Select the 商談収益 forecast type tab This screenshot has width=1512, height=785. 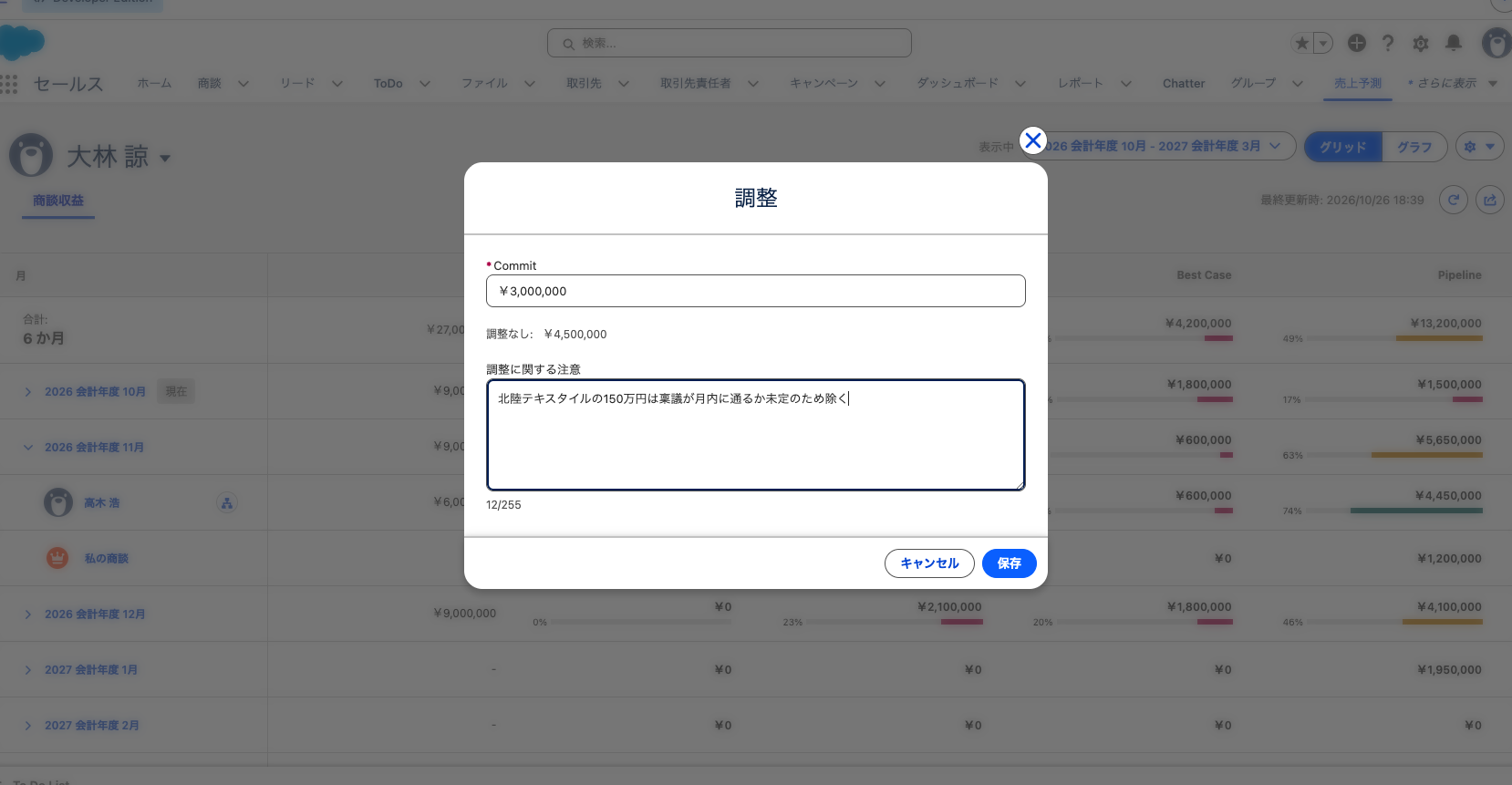[x=58, y=201]
